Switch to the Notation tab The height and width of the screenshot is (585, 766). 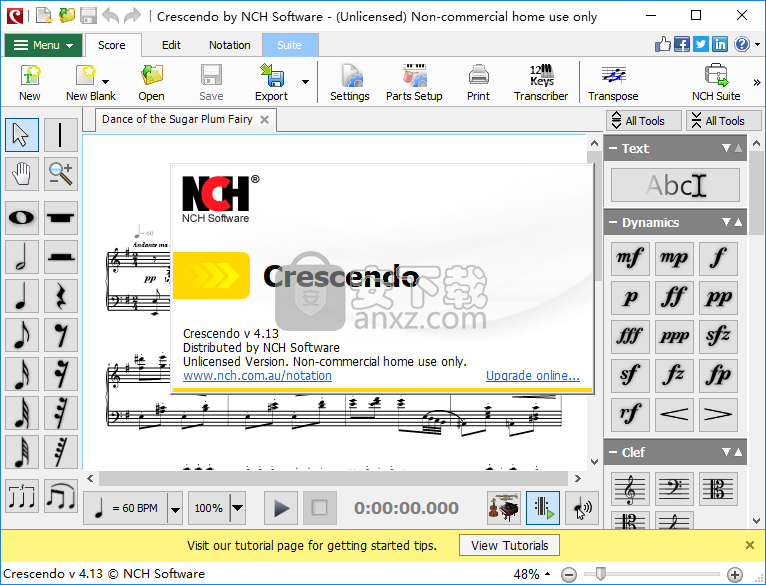[x=230, y=45]
